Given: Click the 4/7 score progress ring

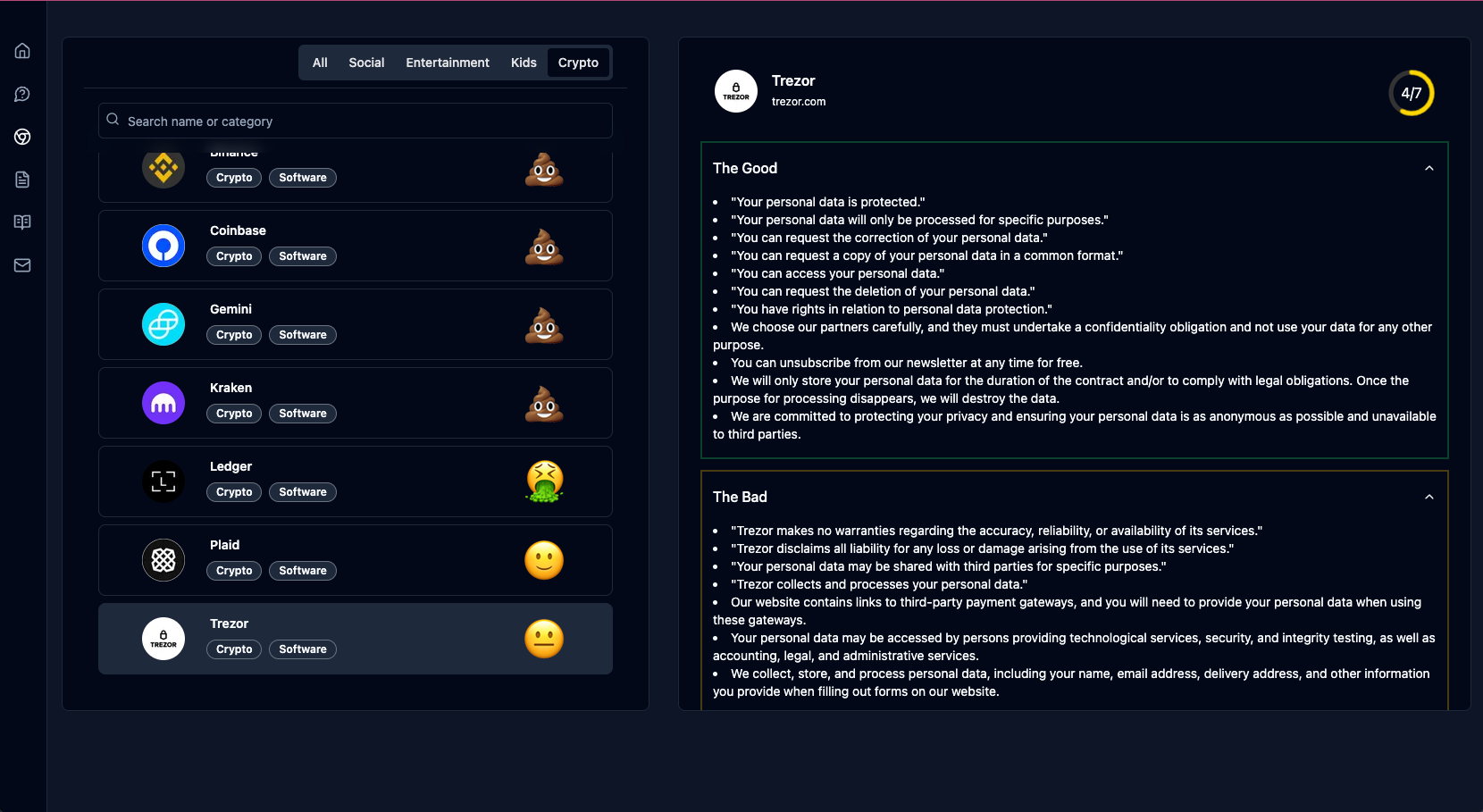Looking at the screenshot, I should tap(1411, 93).
